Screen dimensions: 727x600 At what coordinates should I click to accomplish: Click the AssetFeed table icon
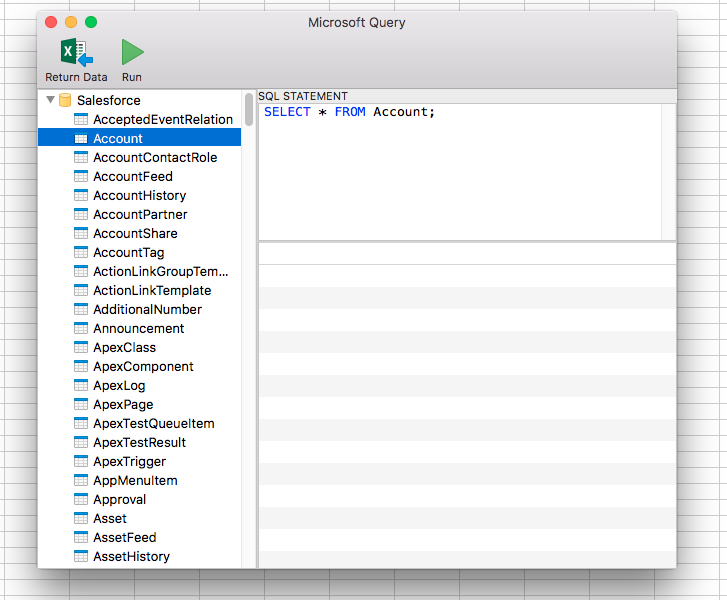[81, 537]
